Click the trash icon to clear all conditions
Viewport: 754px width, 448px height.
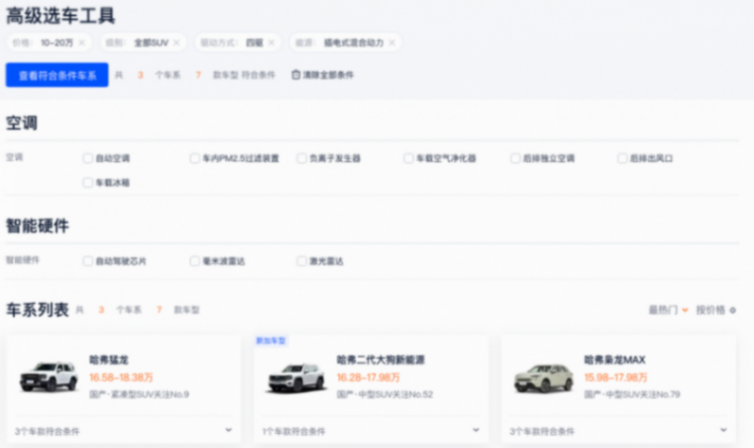296,75
